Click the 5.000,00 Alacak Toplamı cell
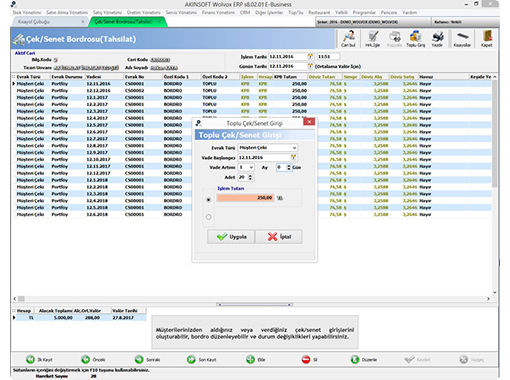510x380 pixels. 54,318
